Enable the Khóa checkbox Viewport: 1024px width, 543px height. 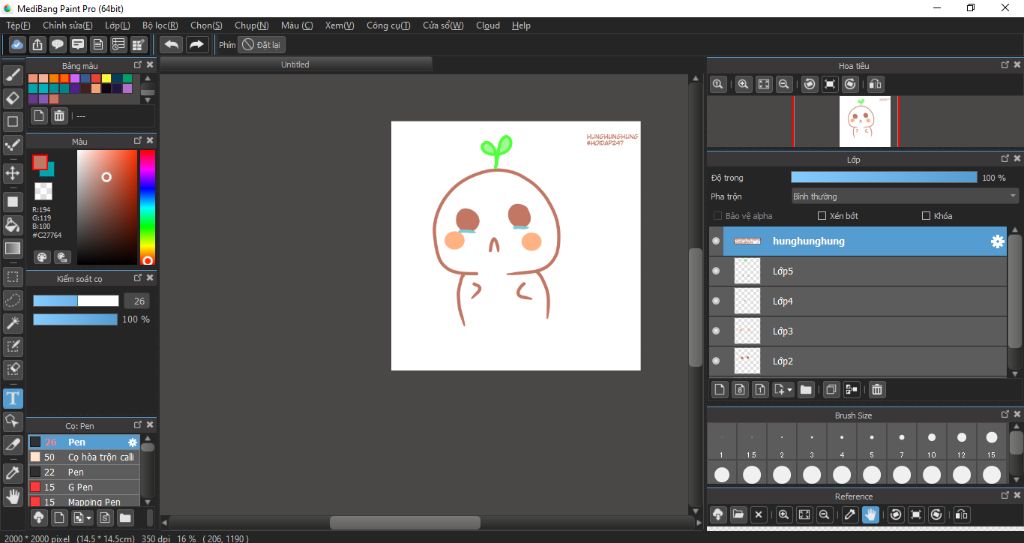[x=925, y=216]
